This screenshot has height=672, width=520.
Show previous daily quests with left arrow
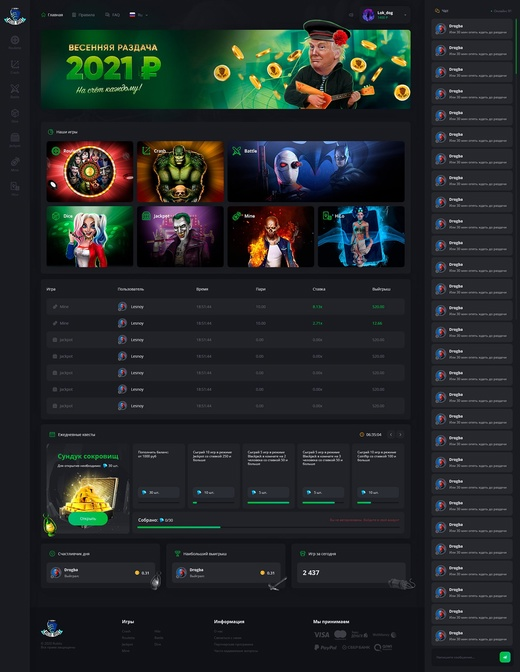pyautogui.click(x=391, y=435)
